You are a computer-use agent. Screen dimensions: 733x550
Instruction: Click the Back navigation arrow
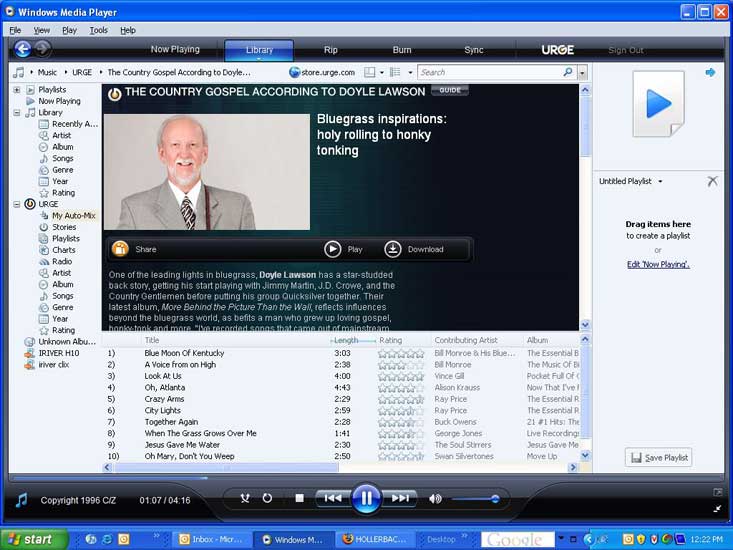[x=22, y=49]
